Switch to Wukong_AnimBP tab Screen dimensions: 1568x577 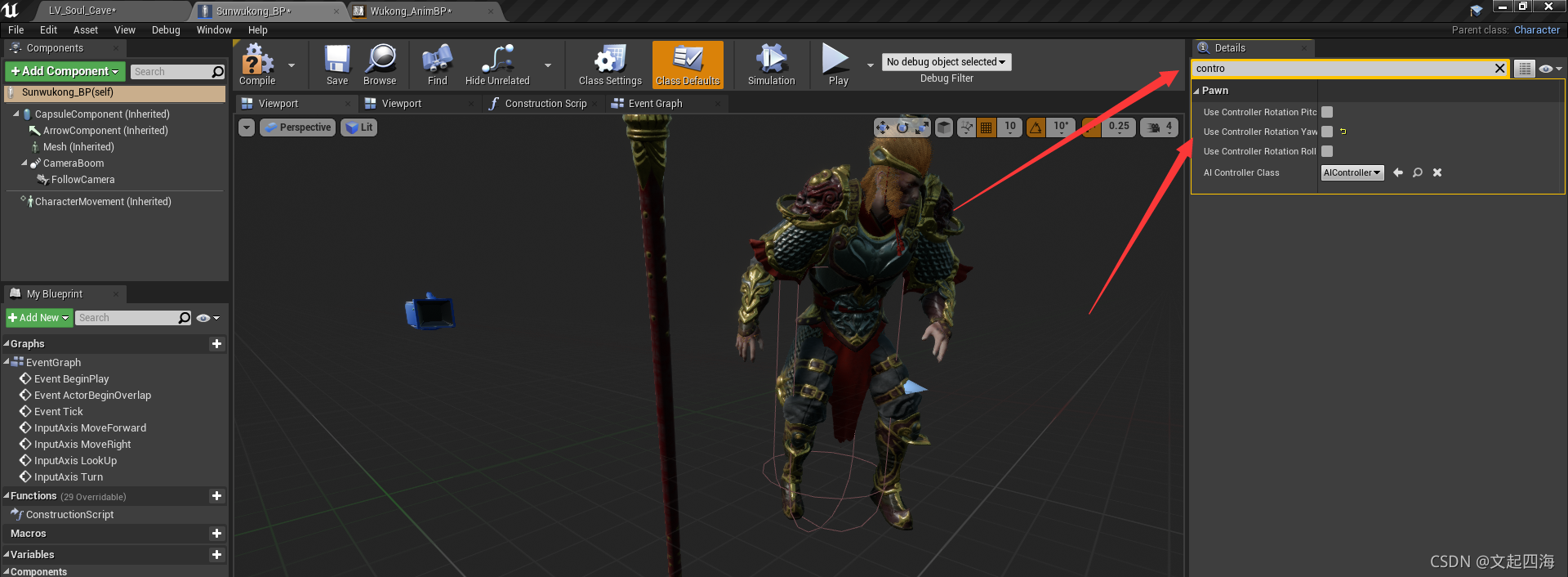411,11
